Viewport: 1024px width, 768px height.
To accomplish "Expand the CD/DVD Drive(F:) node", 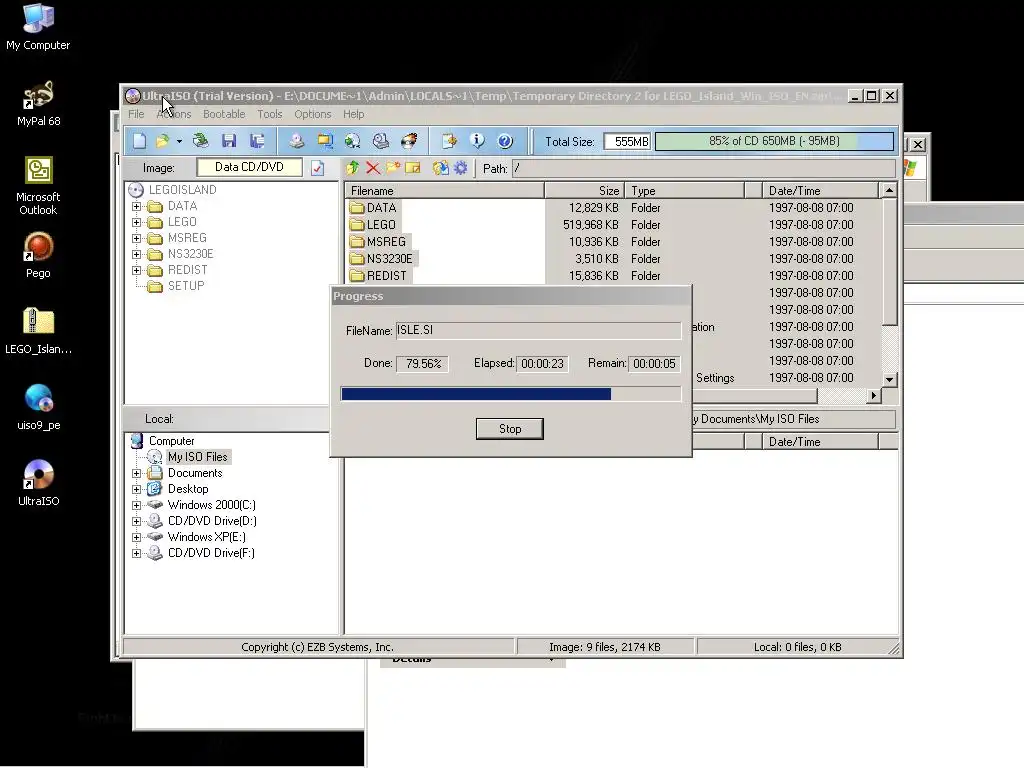I will (136, 553).
